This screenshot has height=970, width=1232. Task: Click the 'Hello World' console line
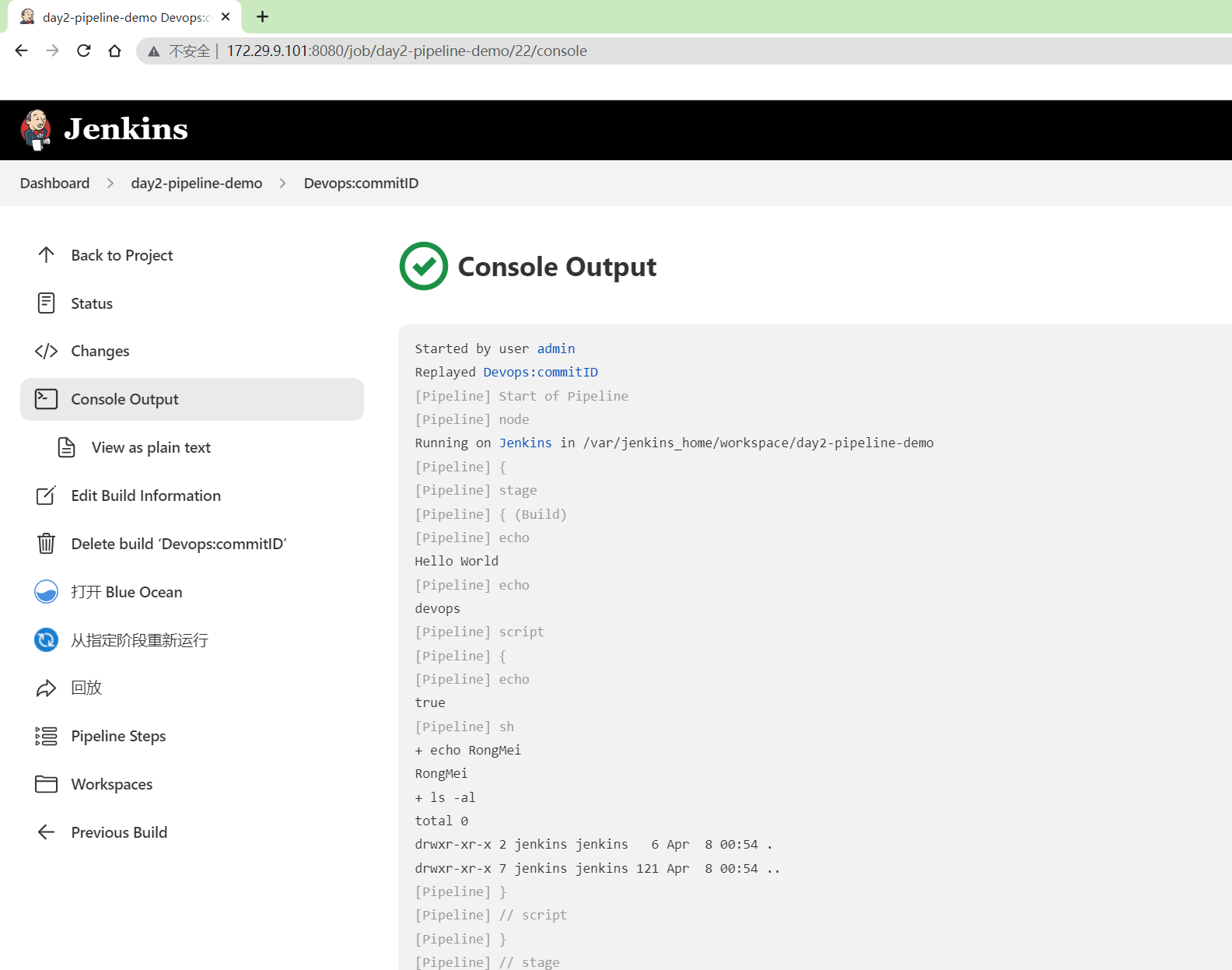point(457,561)
